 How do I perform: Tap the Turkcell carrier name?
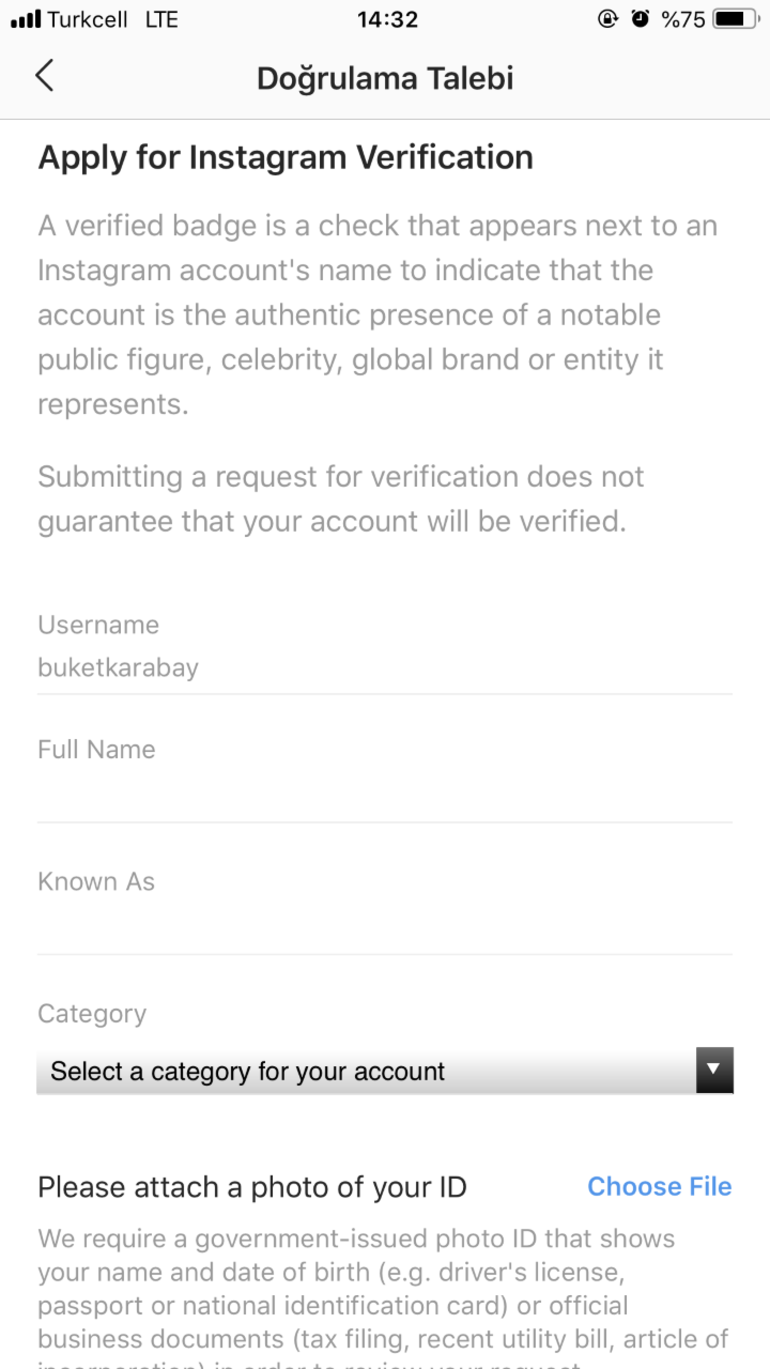87,19
